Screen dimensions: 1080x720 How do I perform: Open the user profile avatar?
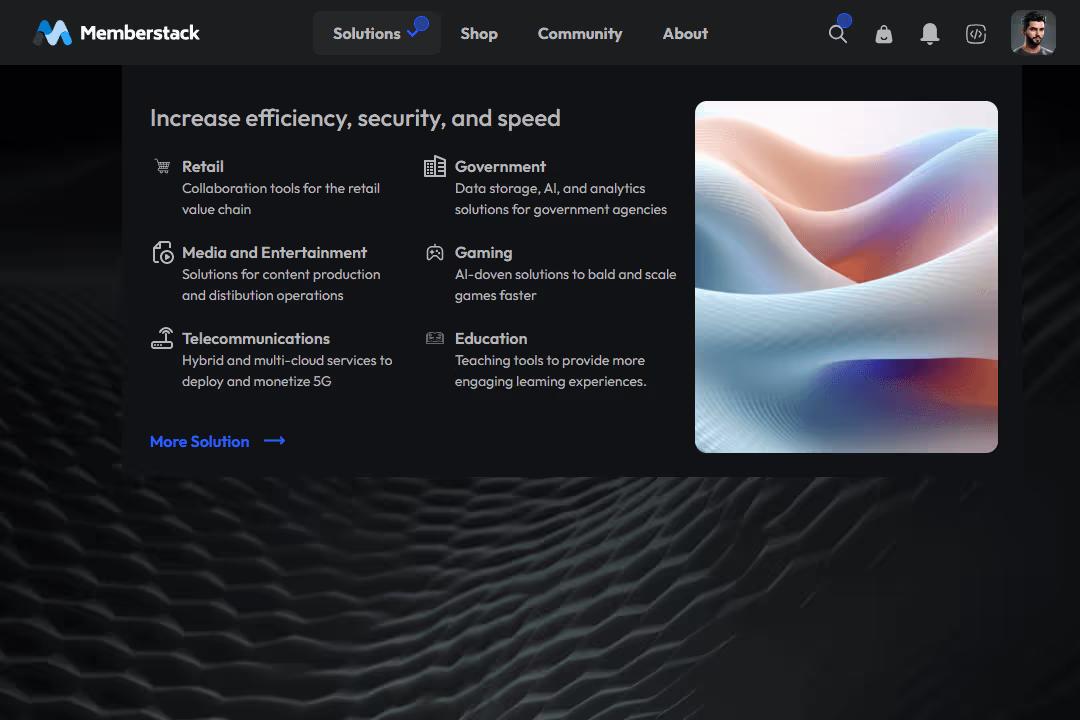tap(1033, 32)
